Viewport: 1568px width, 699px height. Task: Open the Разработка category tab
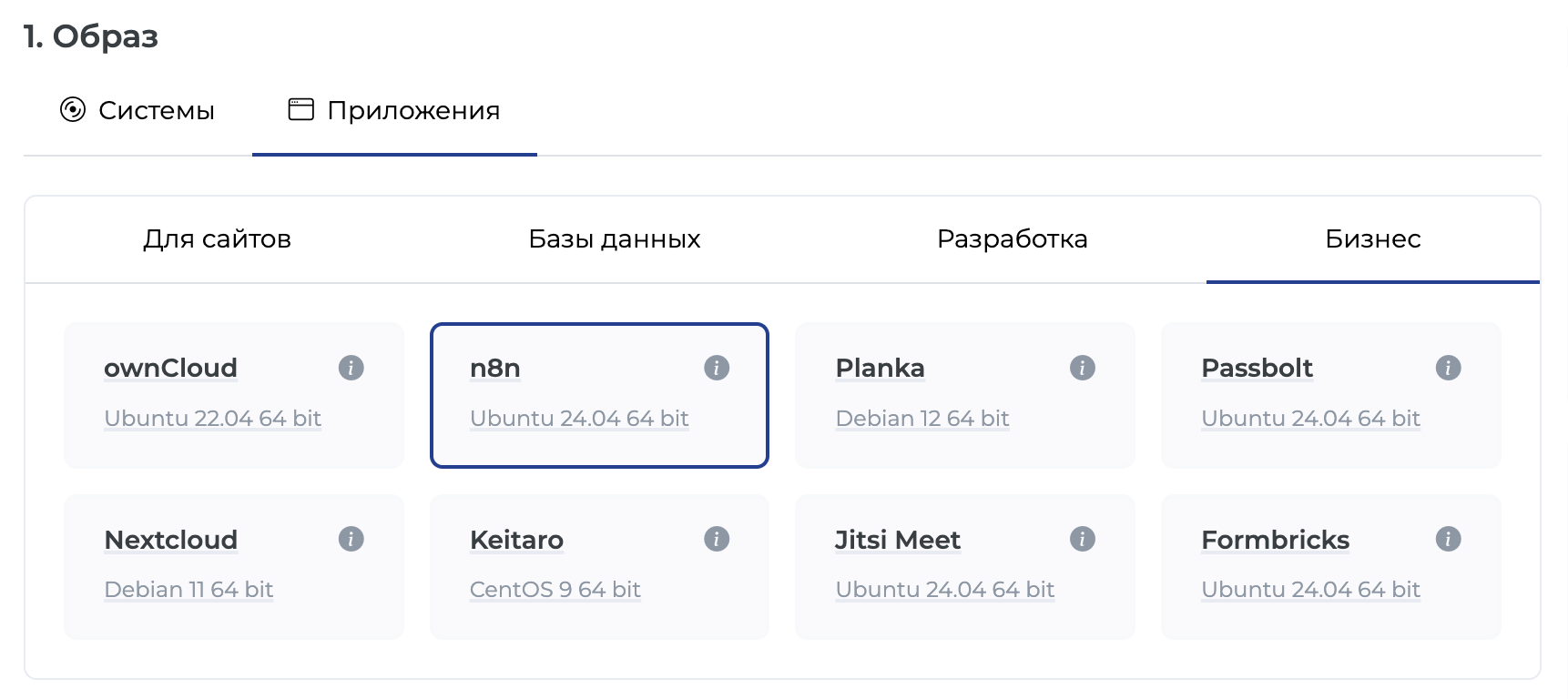coord(1012,238)
